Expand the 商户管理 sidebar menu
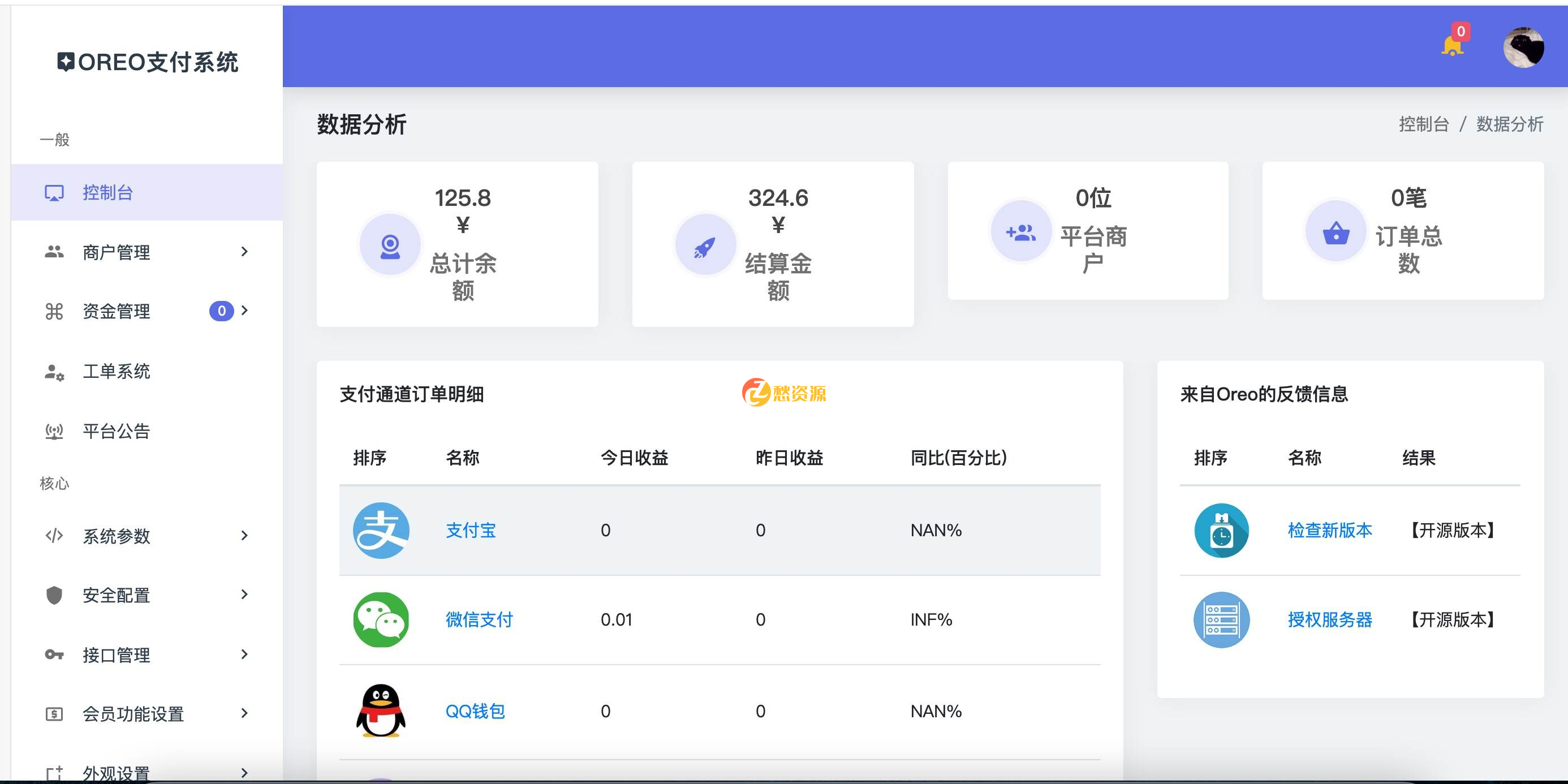Viewport: 1568px width, 784px height. point(117,252)
